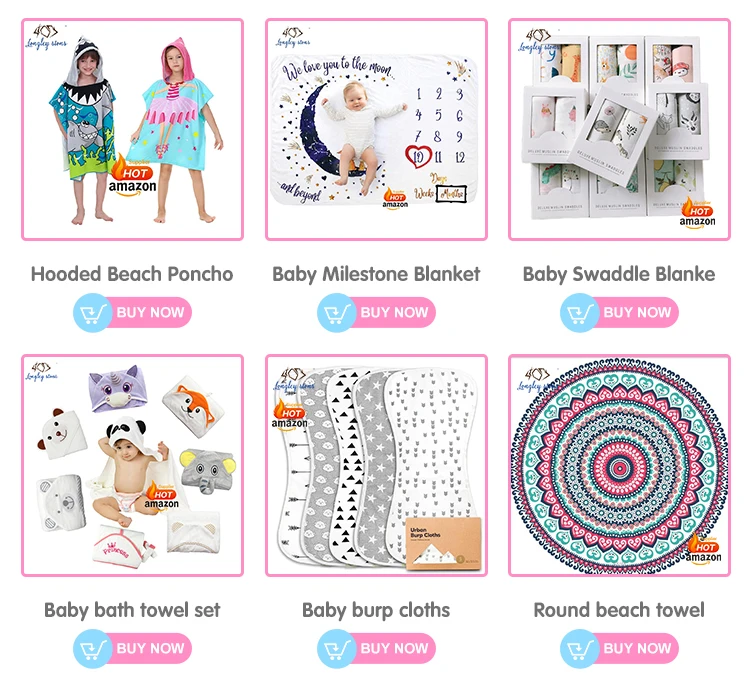The image size is (750, 688).
Task: Open the swaddle blanket boxes product image
Action: 619,129
